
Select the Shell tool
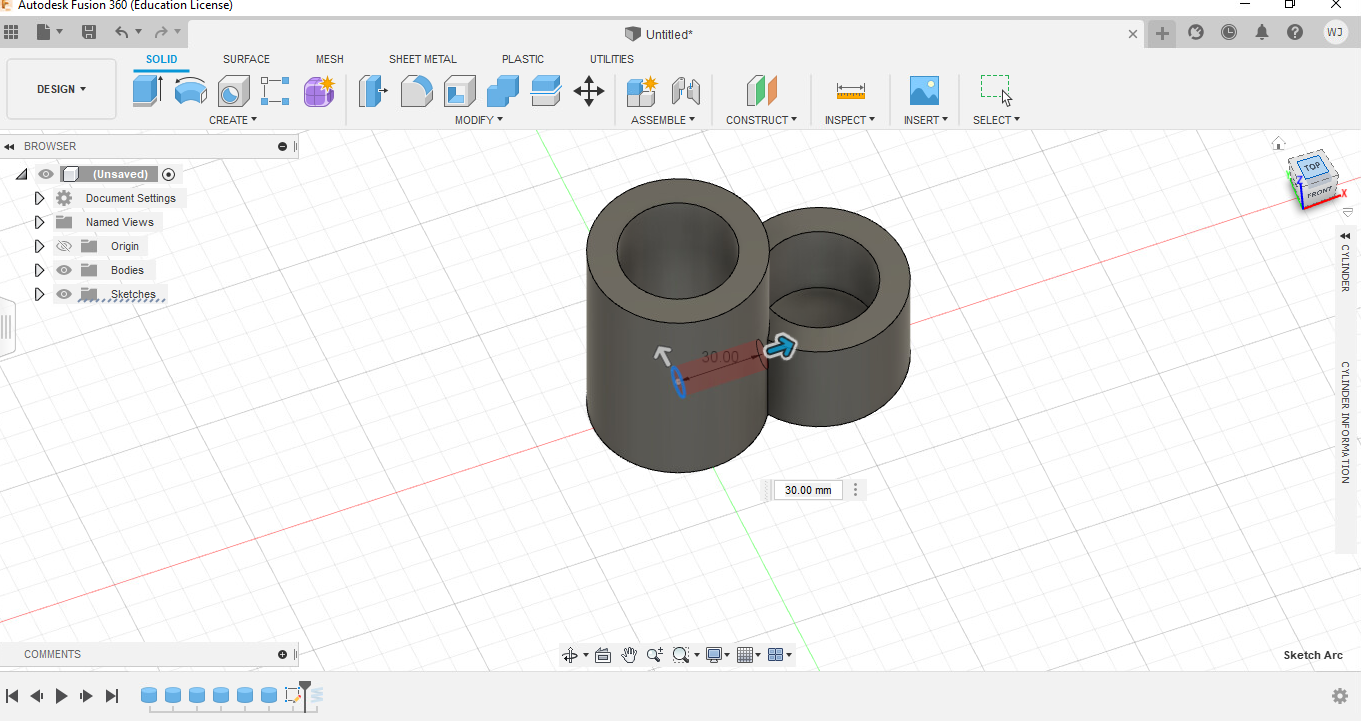pyautogui.click(x=459, y=91)
